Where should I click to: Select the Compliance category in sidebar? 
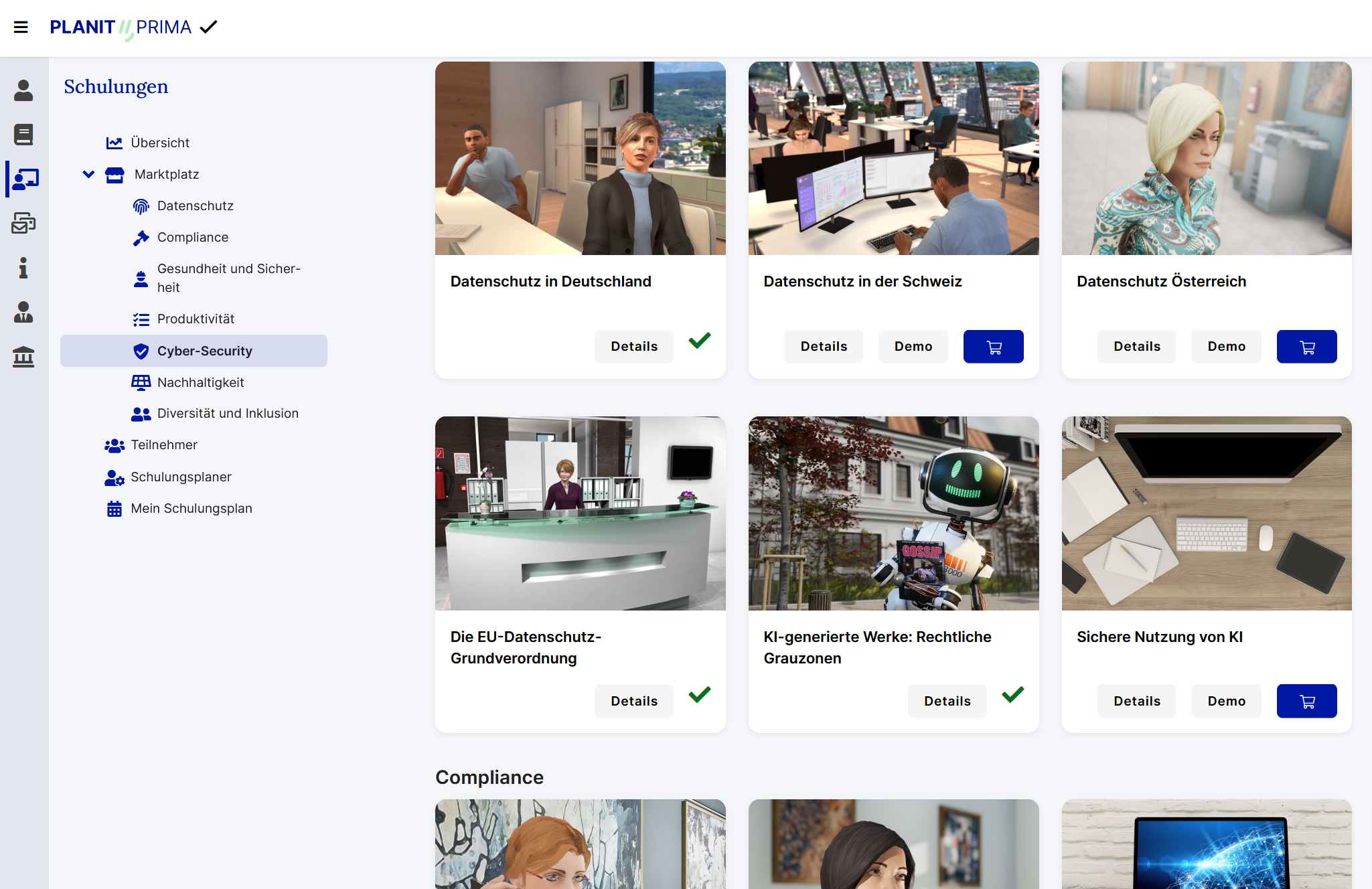pos(193,237)
